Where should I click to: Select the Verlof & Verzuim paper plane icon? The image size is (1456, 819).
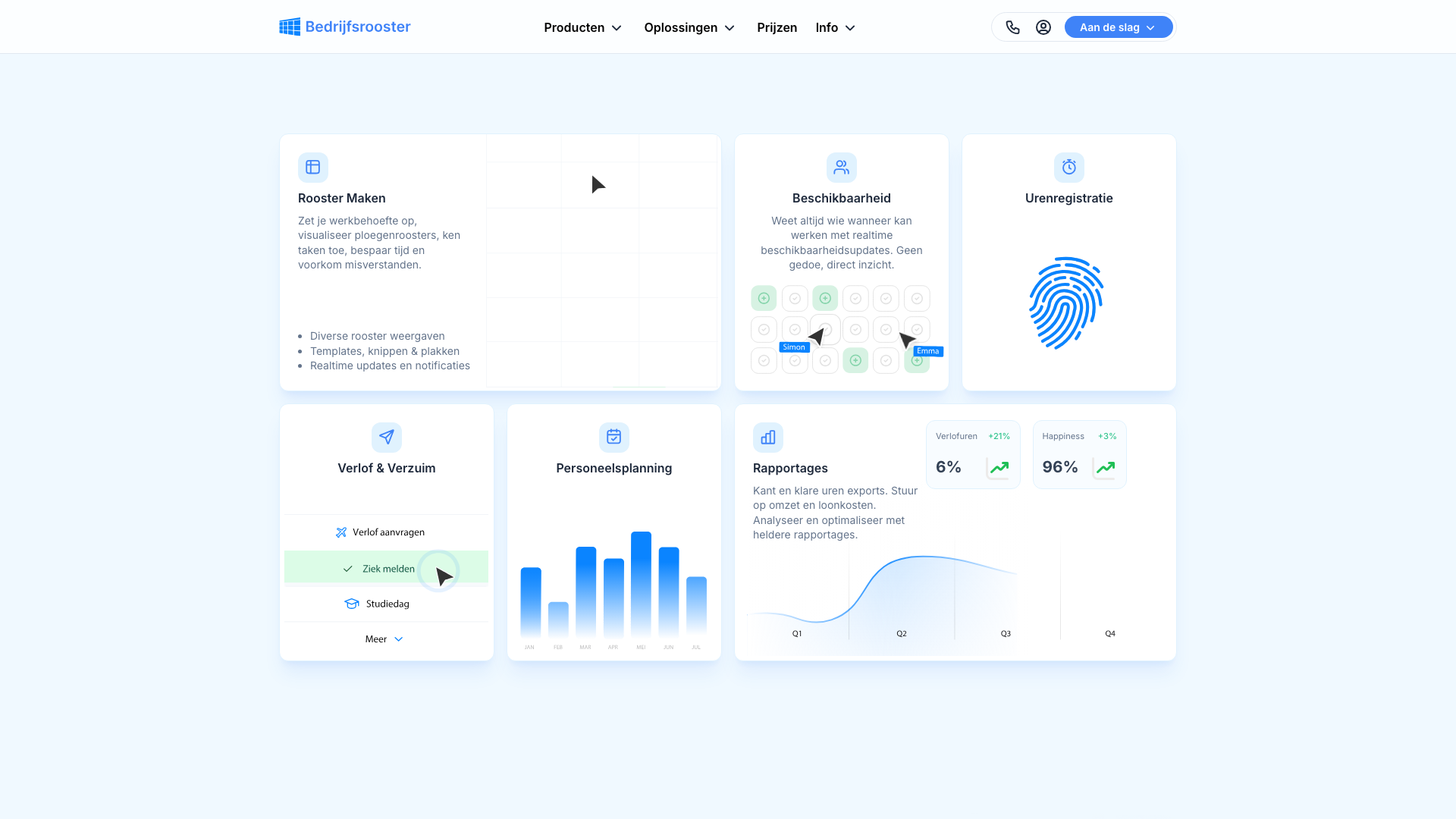[386, 437]
